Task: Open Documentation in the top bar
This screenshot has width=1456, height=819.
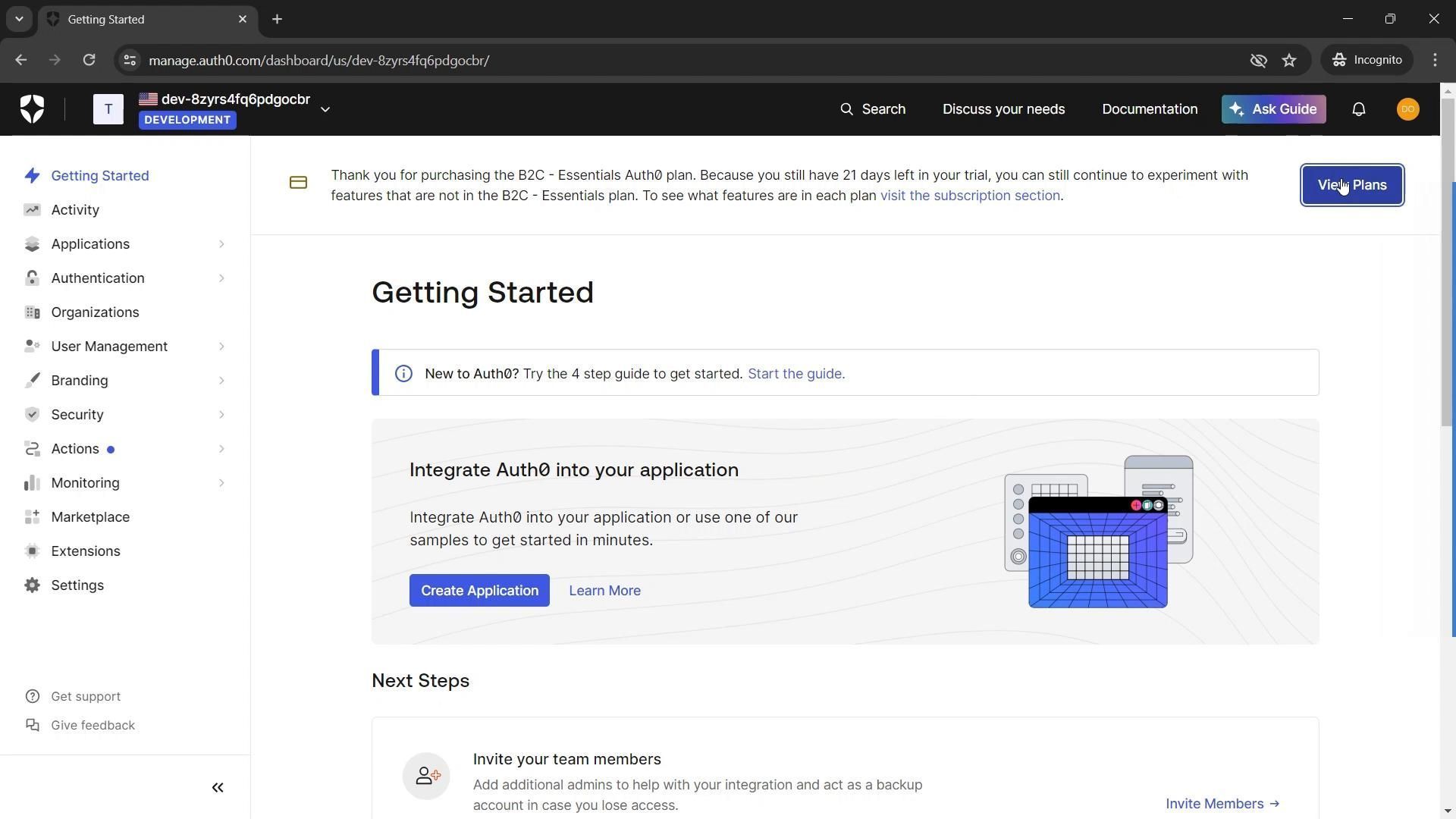Action: coord(1149,109)
